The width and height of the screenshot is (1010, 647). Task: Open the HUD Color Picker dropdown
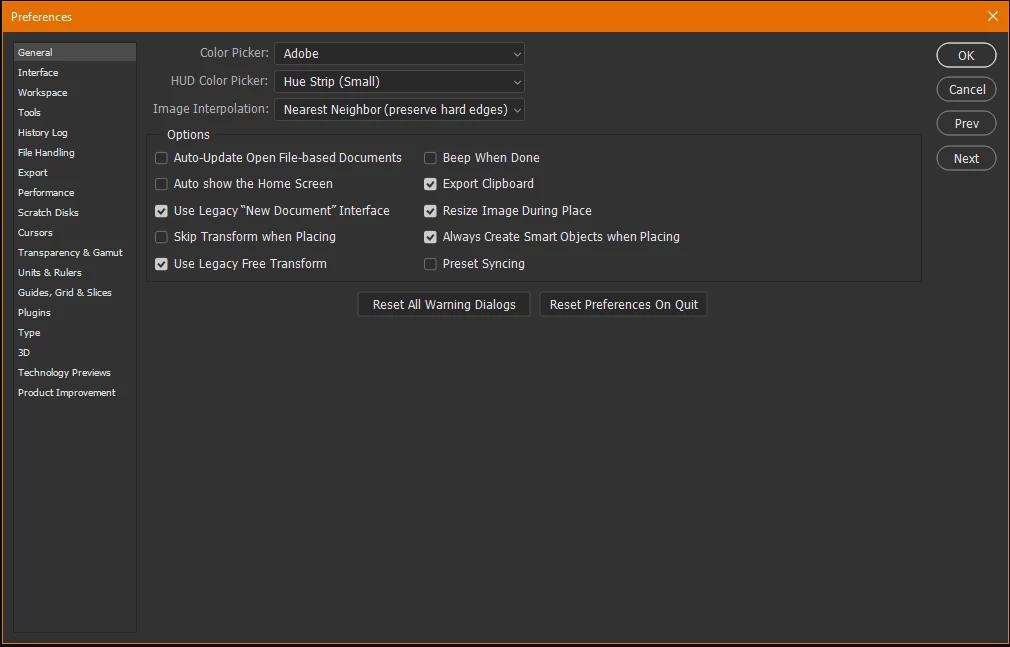(x=399, y=82)
